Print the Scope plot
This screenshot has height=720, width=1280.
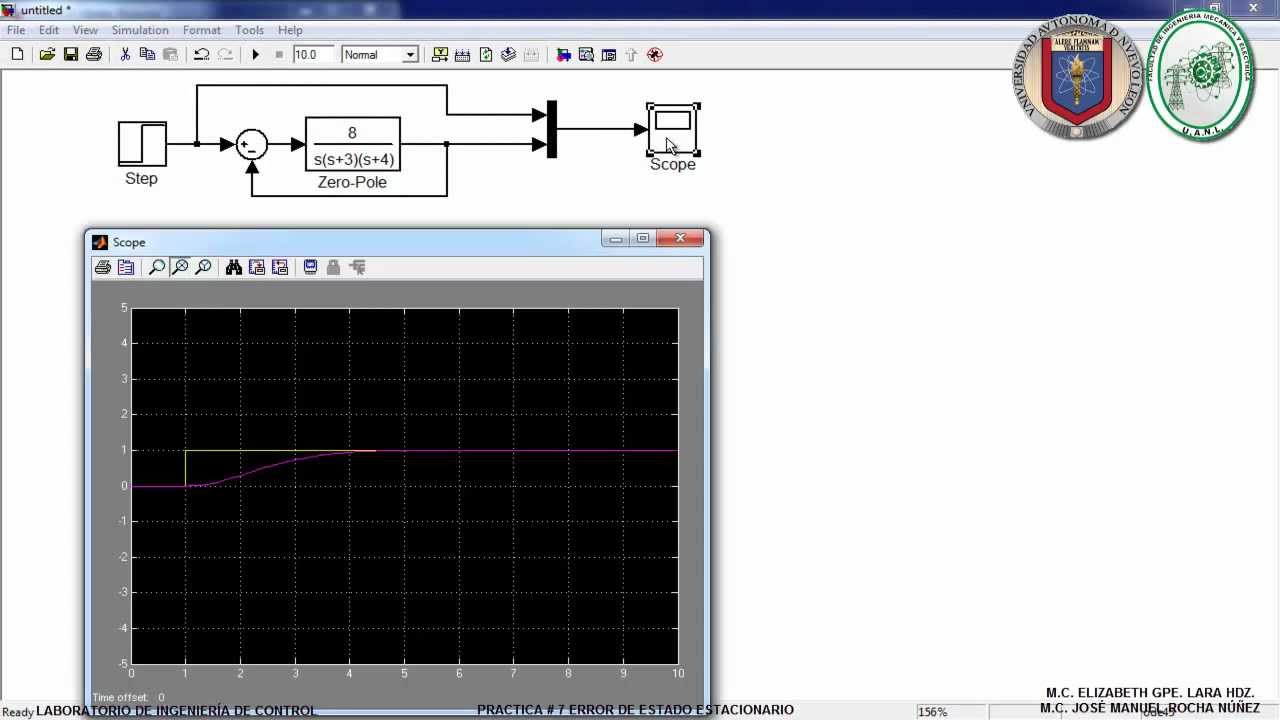coord(102,267)
